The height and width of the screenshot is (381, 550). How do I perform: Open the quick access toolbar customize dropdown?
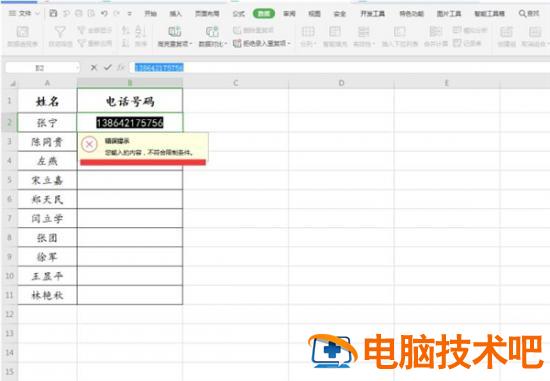coord(130,13)
